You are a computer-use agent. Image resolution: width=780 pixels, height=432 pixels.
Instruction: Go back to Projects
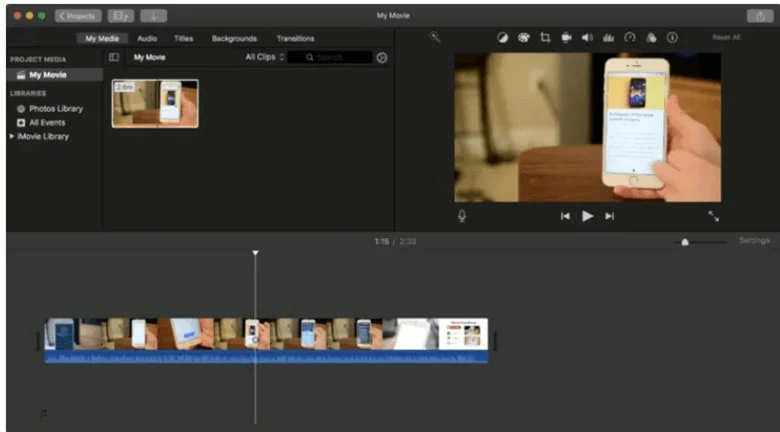(78, 16)
